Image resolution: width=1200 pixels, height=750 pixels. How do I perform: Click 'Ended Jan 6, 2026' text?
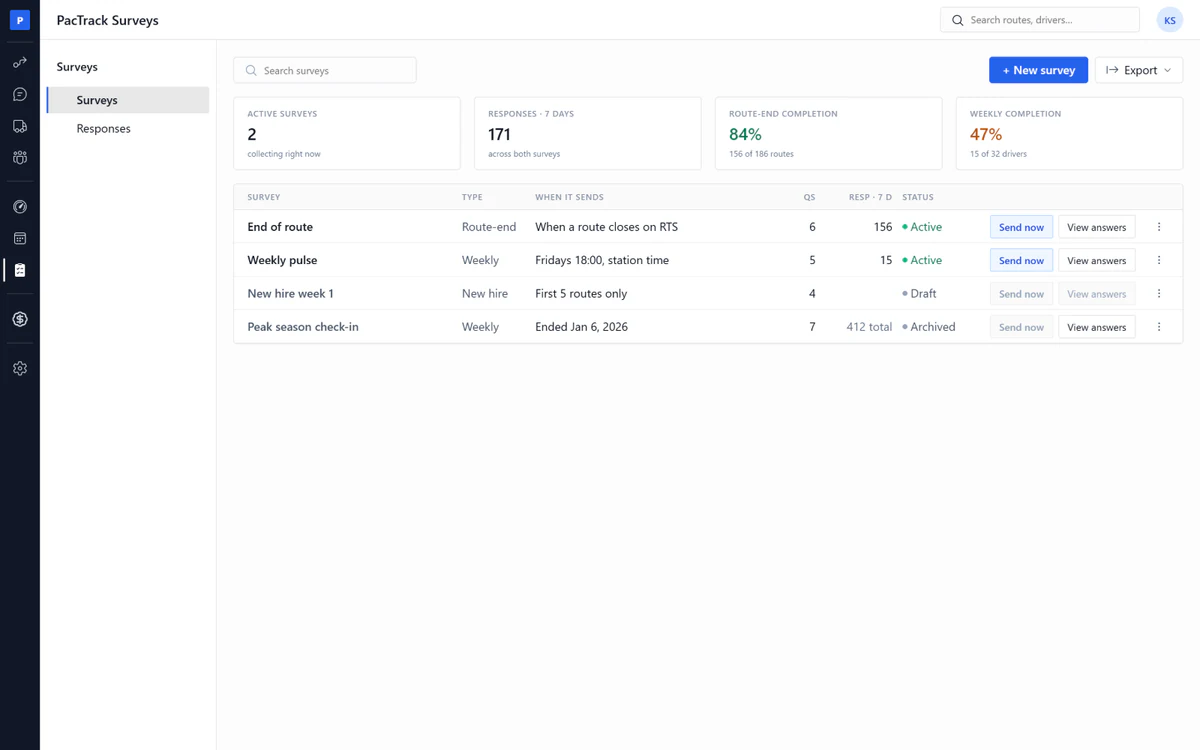click(581, 327)
